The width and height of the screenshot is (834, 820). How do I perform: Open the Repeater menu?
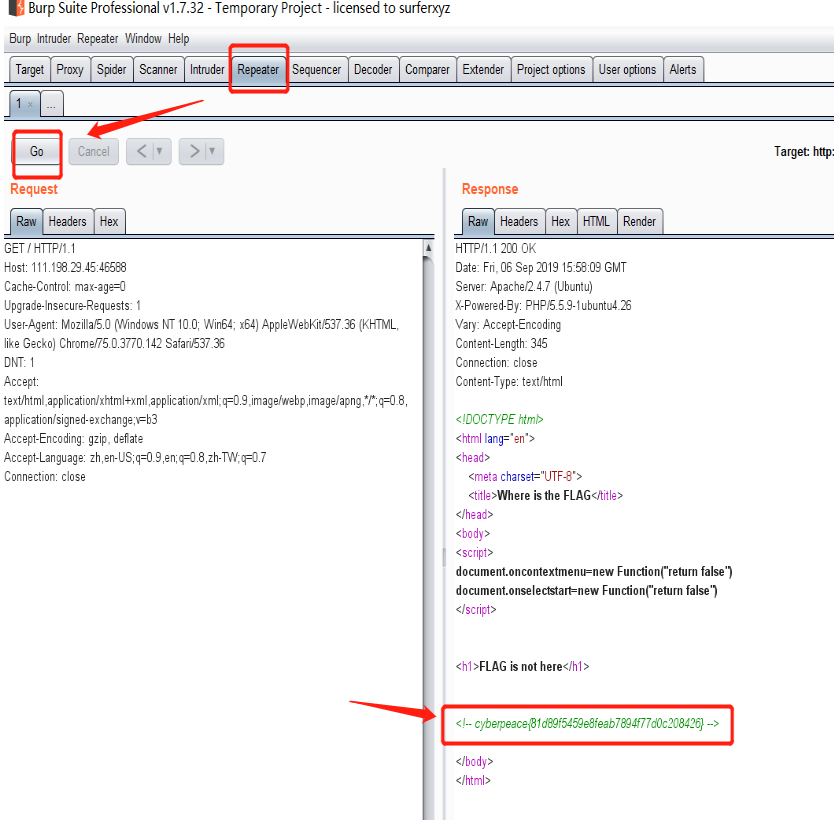click(x=97, y=39)
